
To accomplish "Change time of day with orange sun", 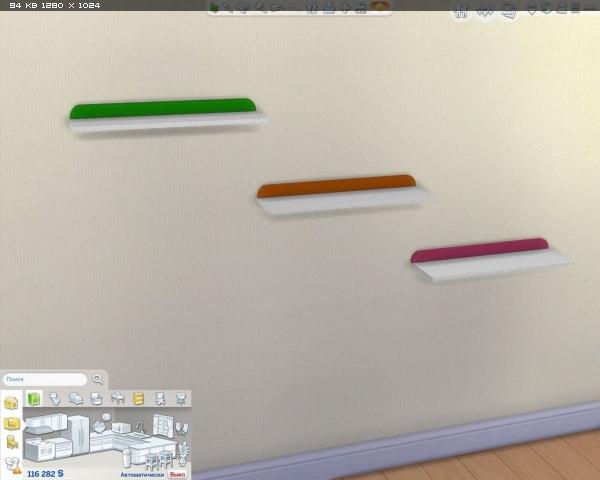I will click(380, 7).
